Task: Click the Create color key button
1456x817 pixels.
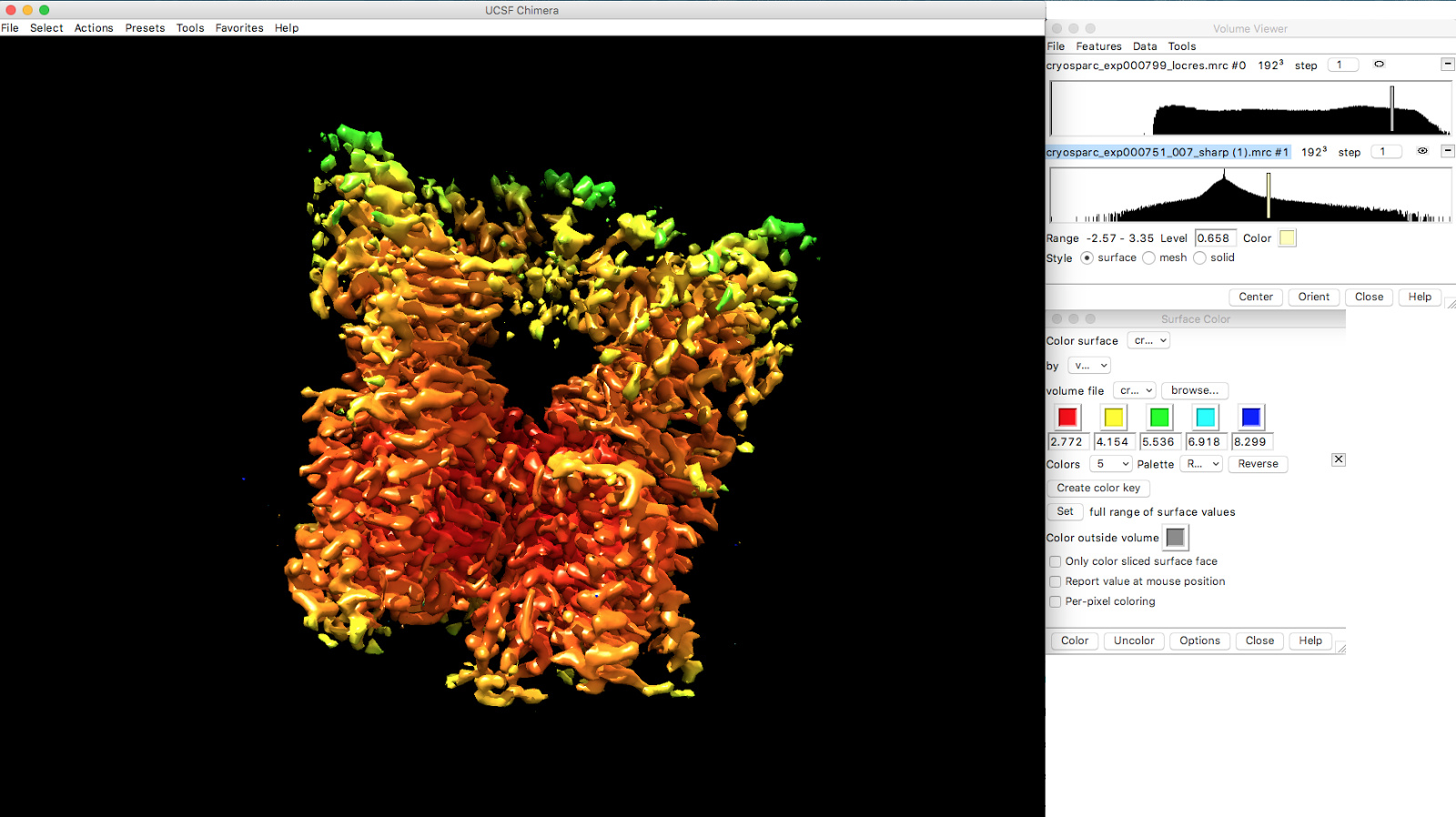Action: click(x=1098, y=488)
